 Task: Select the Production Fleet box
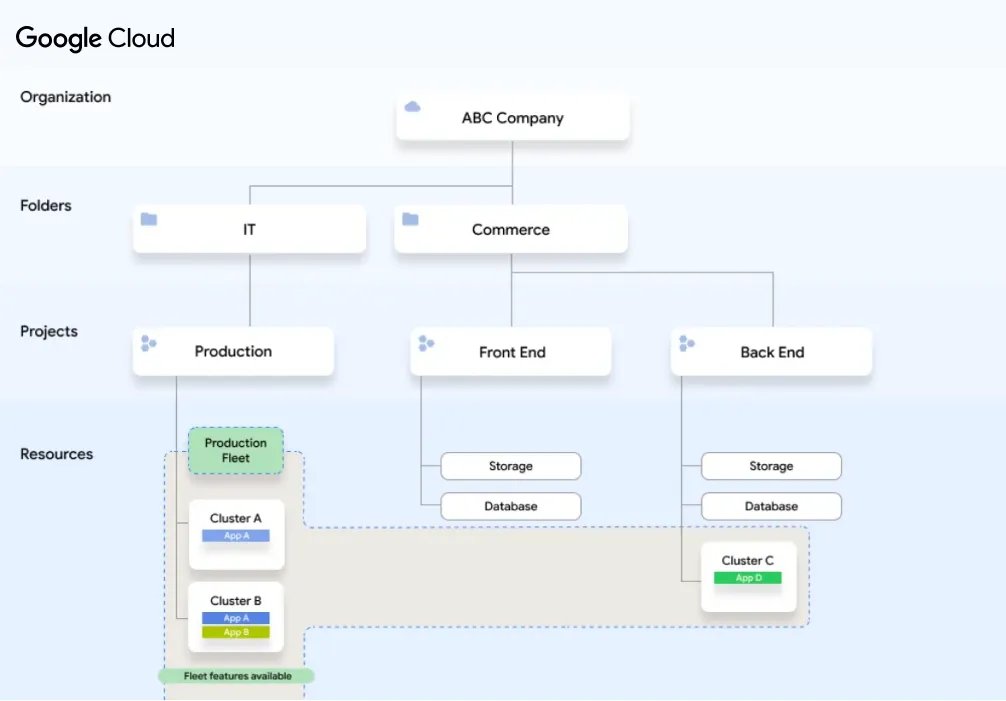[236, 451]
